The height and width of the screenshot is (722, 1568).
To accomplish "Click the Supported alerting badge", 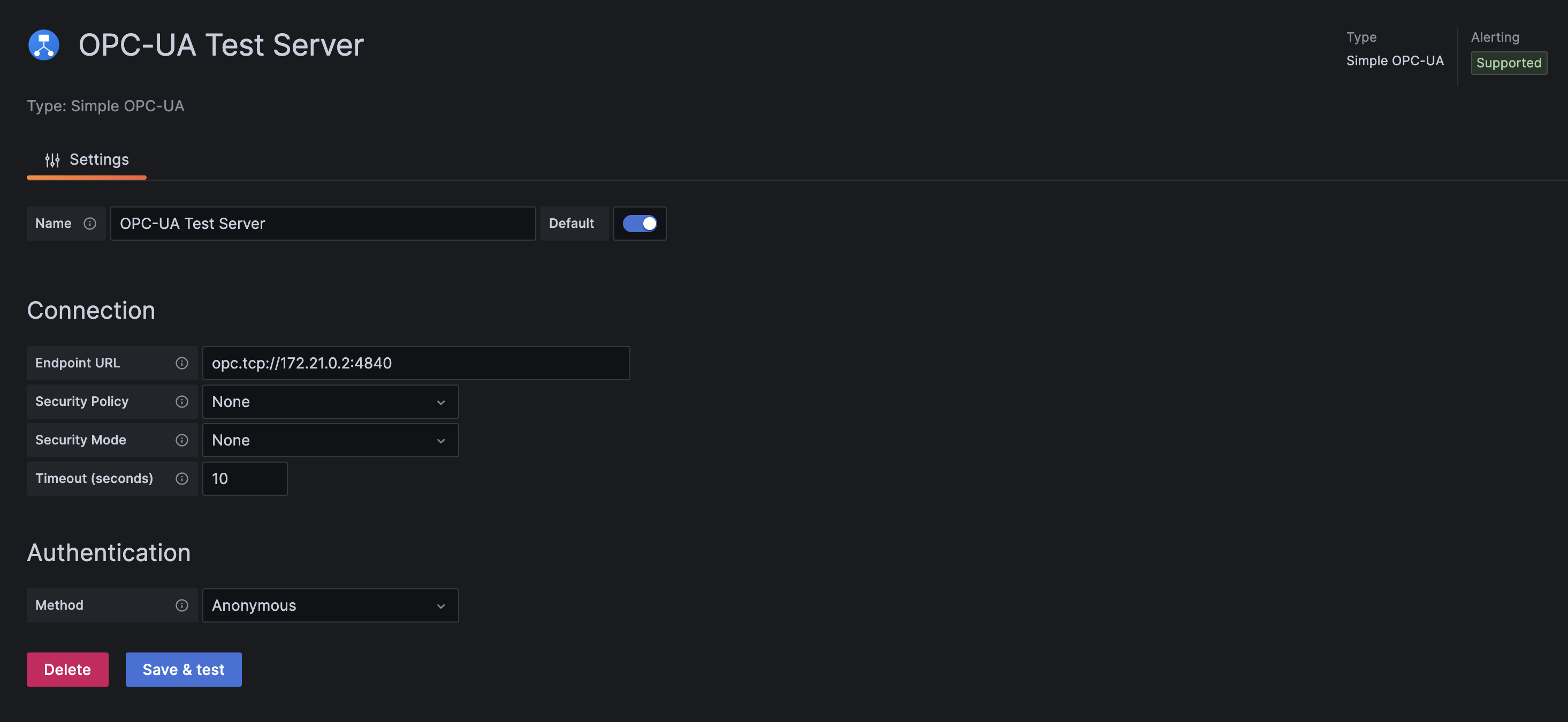I will 1509,63.
